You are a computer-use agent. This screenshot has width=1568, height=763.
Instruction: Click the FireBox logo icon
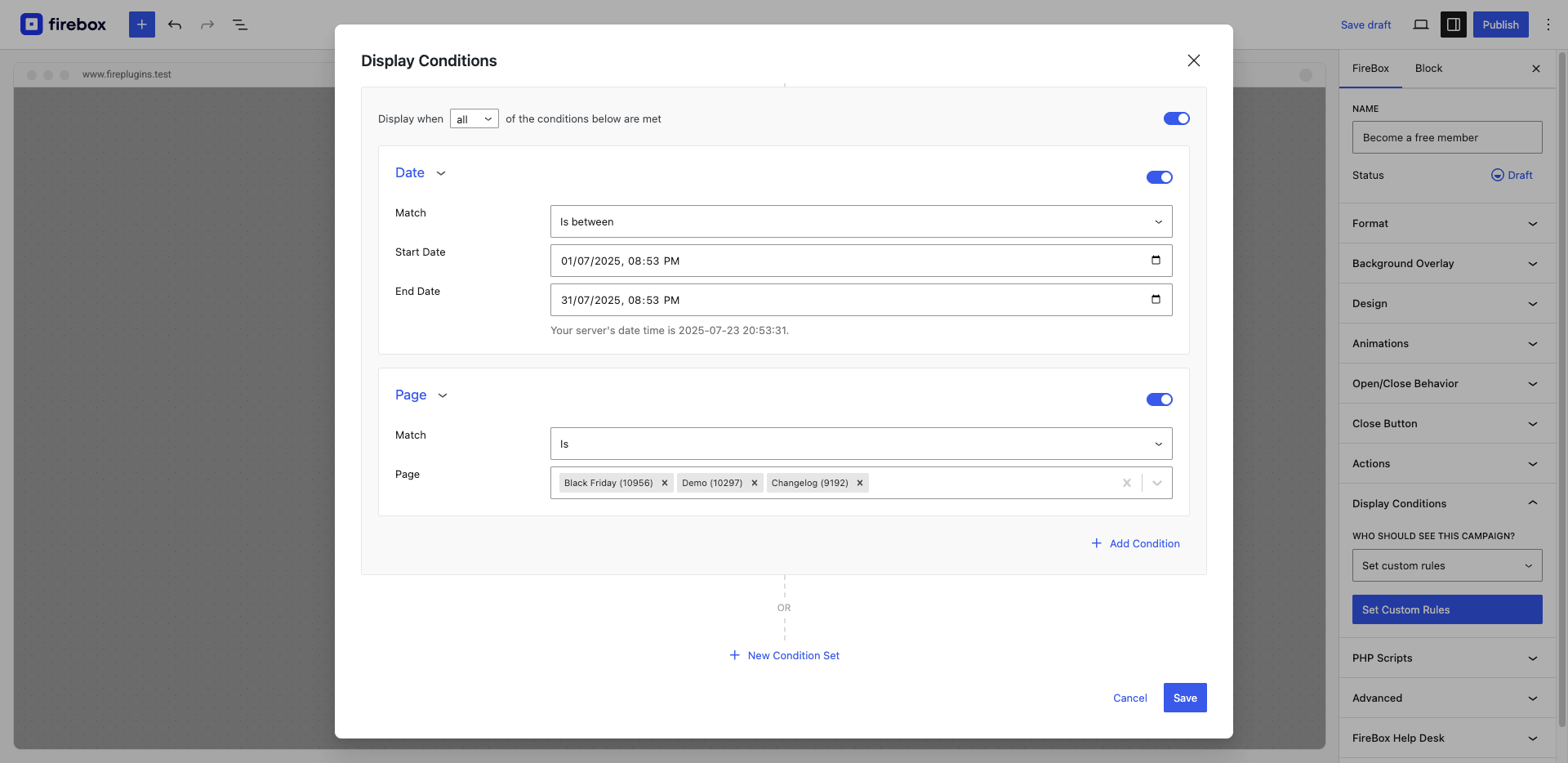coord(31,25)
